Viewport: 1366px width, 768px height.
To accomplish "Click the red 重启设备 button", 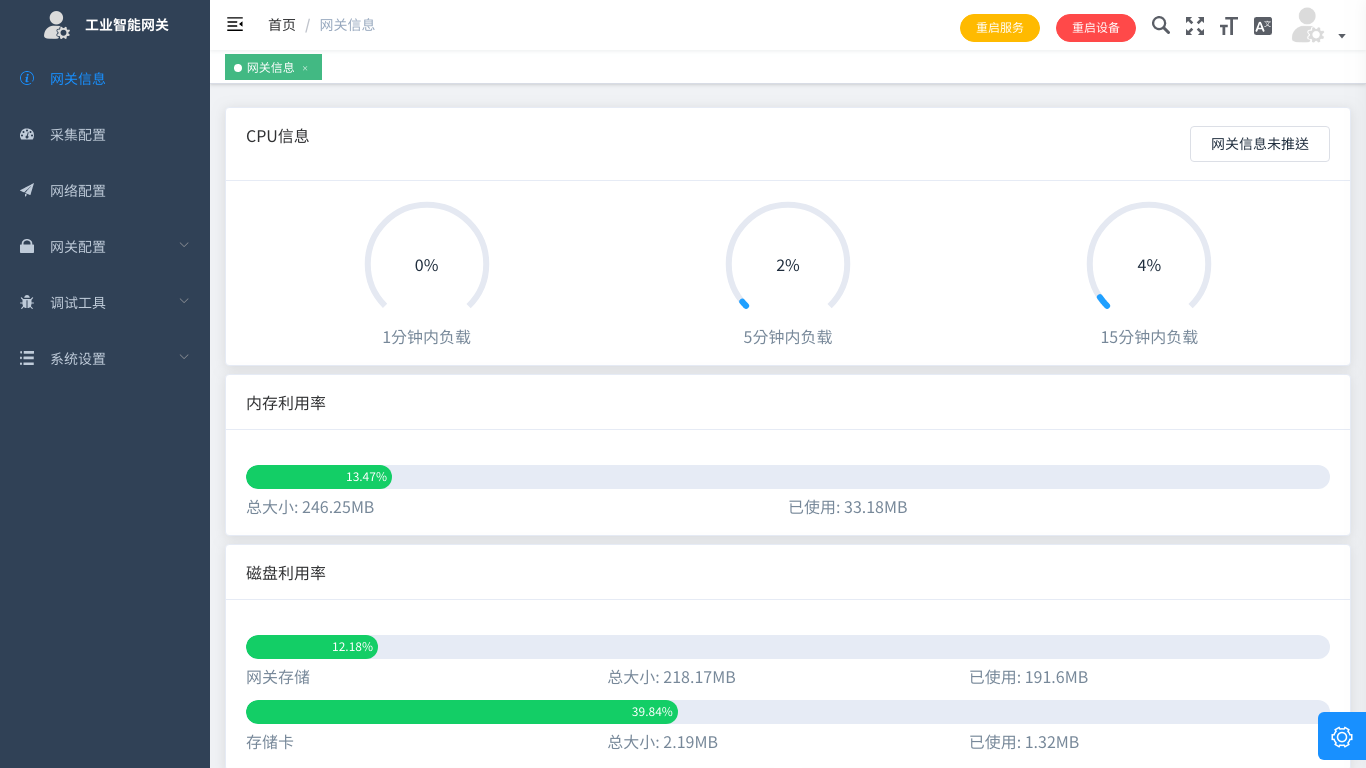I will [1096, 27].
